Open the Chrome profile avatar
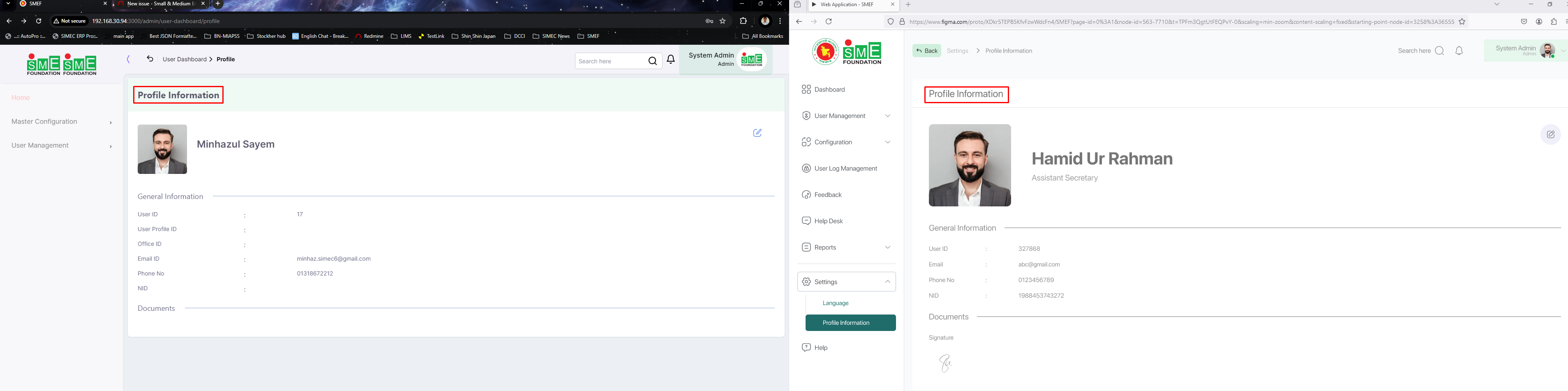Viewport: 1568px width, 391px height. [765, 21]
